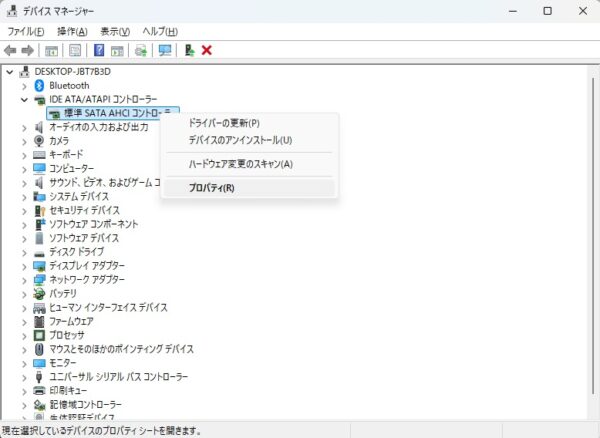Viewport: 600px width, 438px height.
Task: Click the セキュリティ デバイス key icon
Action: point(40,210)
